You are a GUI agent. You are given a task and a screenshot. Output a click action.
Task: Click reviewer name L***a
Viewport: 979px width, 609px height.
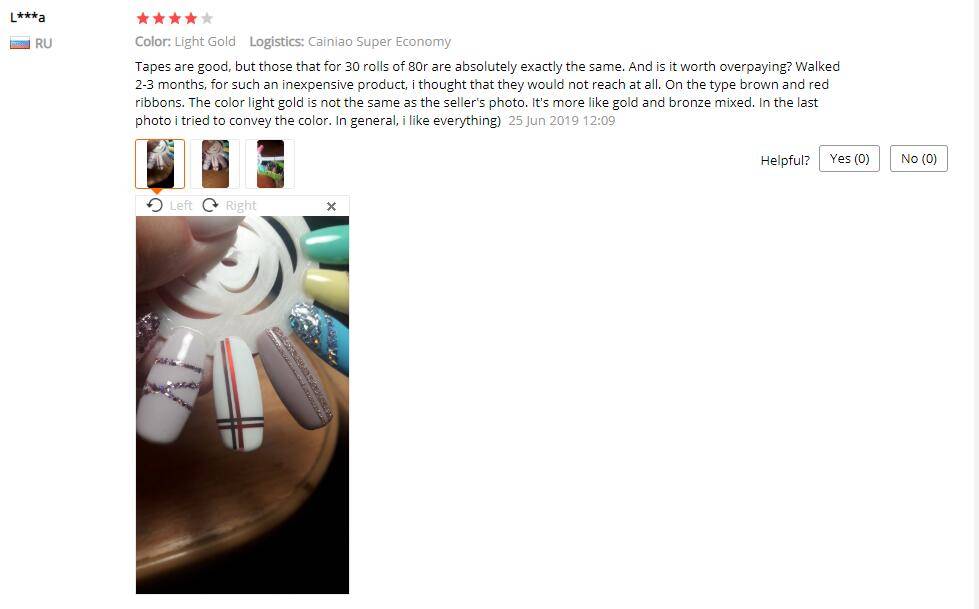coord(27,17)
